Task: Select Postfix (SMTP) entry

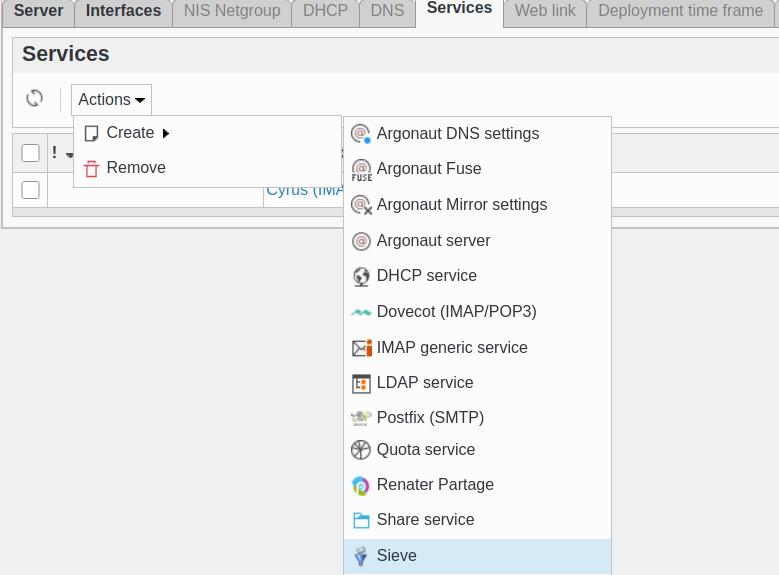Action: pyautogui.click(x=477, y=417)
